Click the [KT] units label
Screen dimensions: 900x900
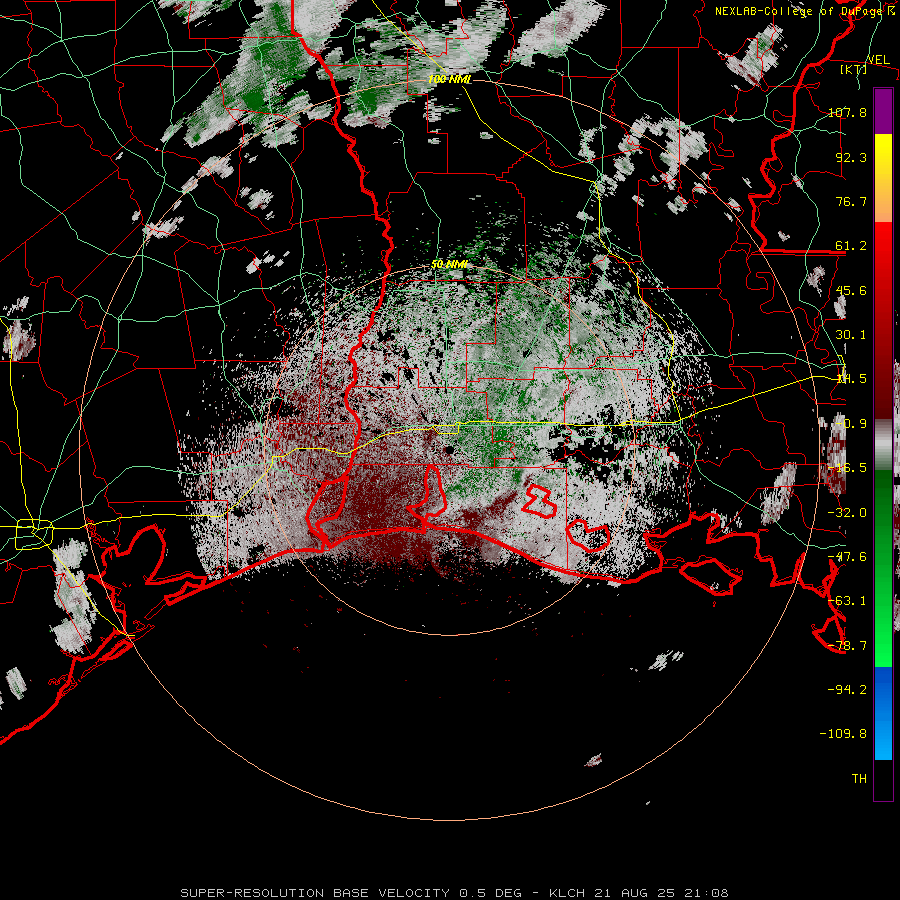(x=854, y=69)
